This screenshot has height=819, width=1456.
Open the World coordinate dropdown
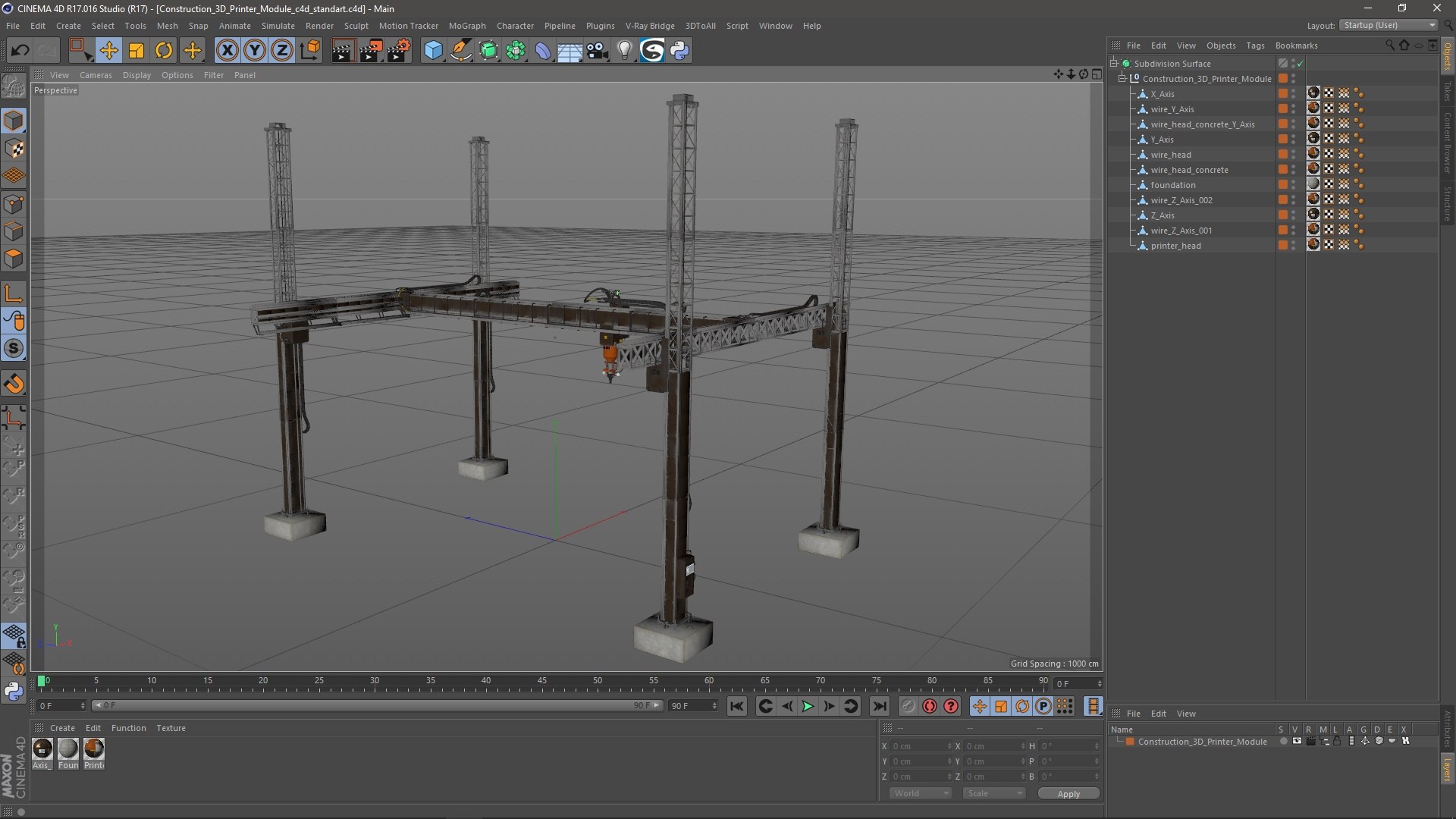click(x=921, y=793)
